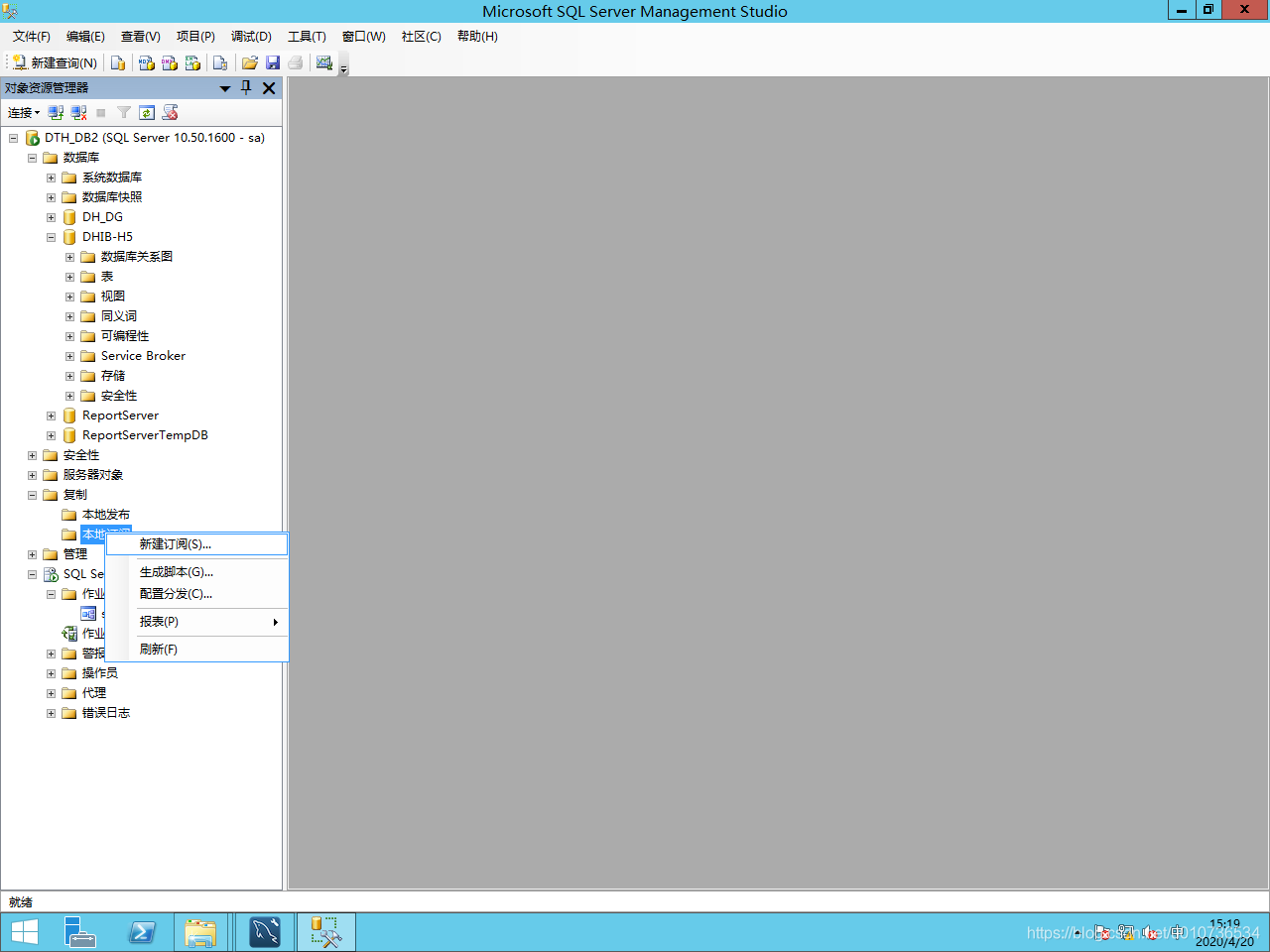Collapse the DHIB-H5 database node

51,237
